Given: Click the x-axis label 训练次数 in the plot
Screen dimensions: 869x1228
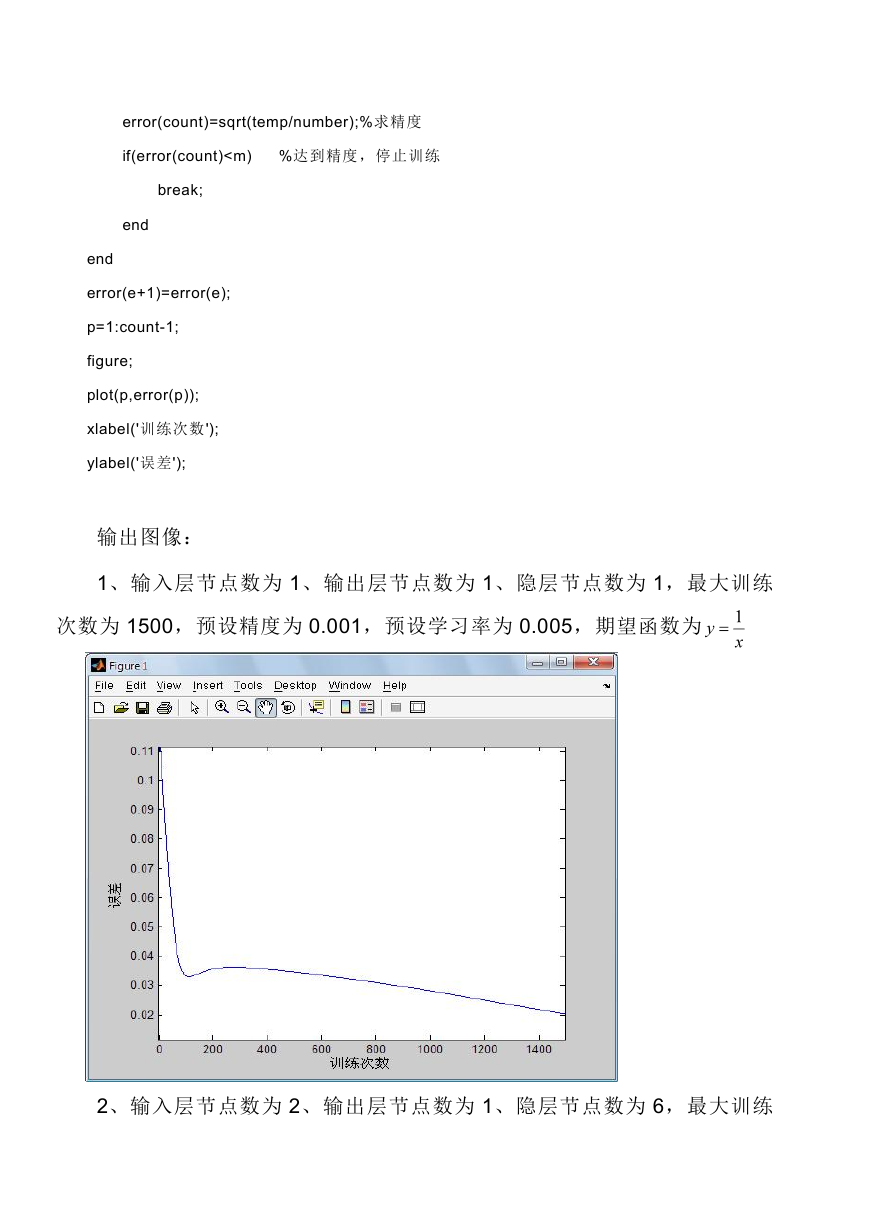Looking at the screenshot, I should (x=360, y=1063).
